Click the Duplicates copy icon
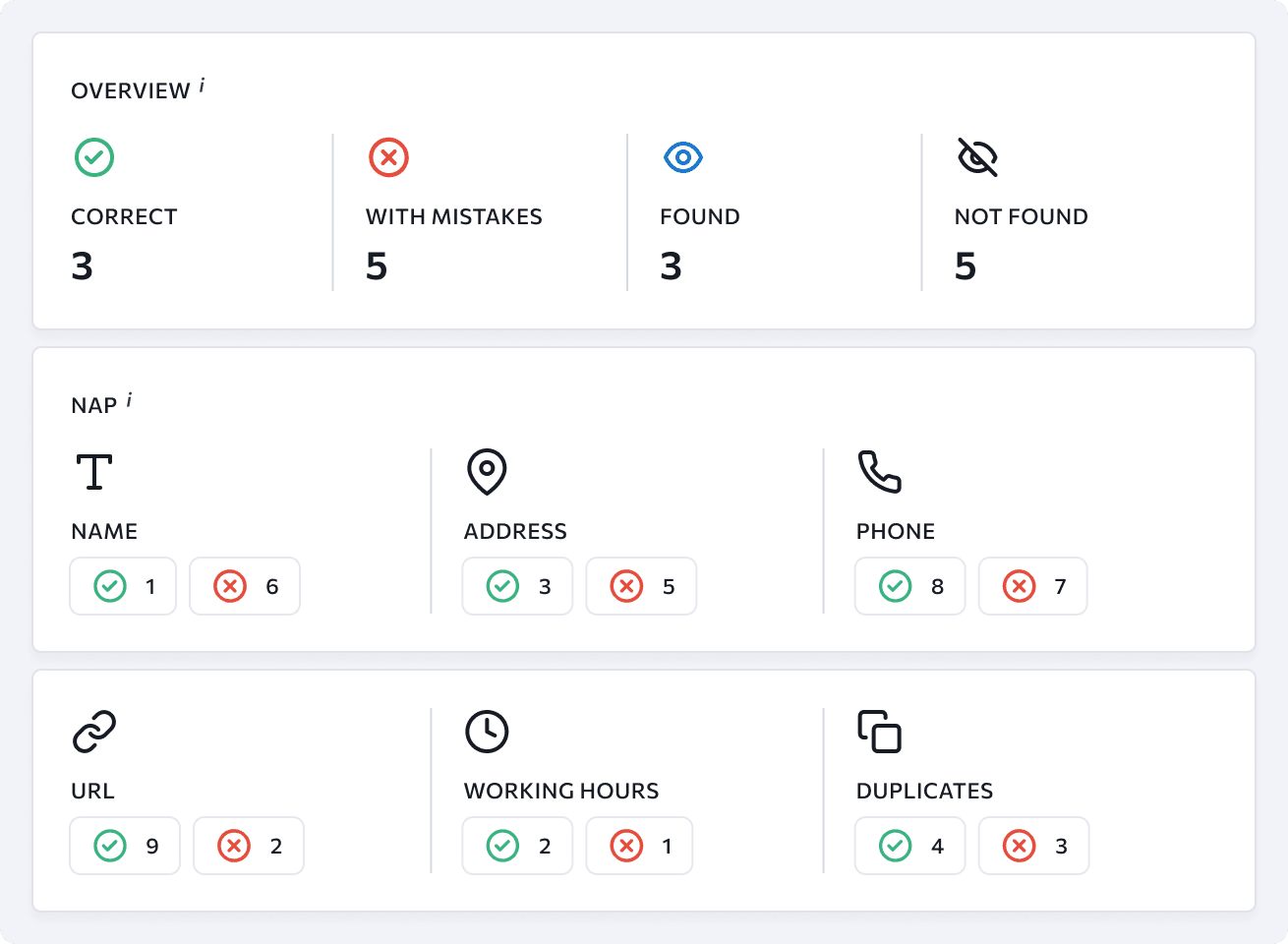Viewport: 1288px width, 944px height. [879, 732]
